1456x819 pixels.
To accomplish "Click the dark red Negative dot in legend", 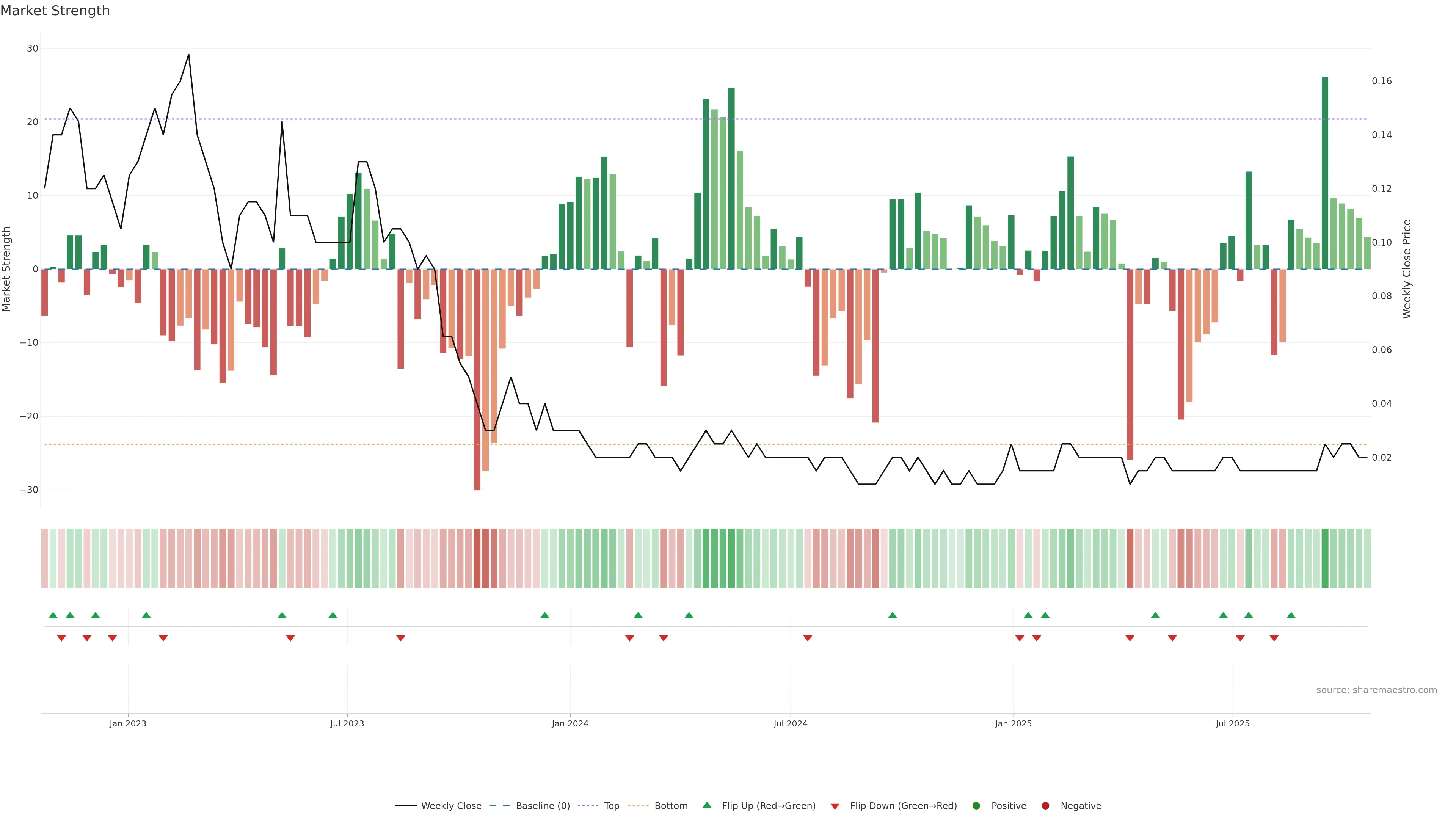I will (x=1045, y=806).
